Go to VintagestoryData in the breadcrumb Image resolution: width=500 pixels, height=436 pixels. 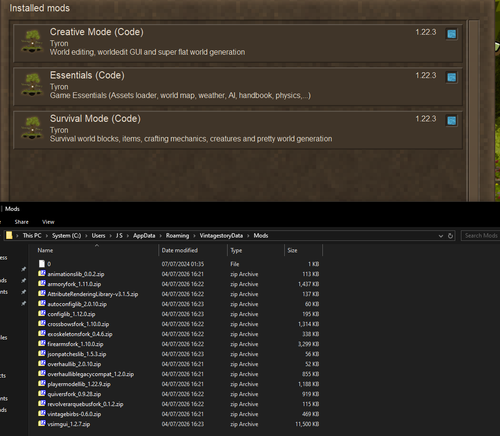click(221, 236)
